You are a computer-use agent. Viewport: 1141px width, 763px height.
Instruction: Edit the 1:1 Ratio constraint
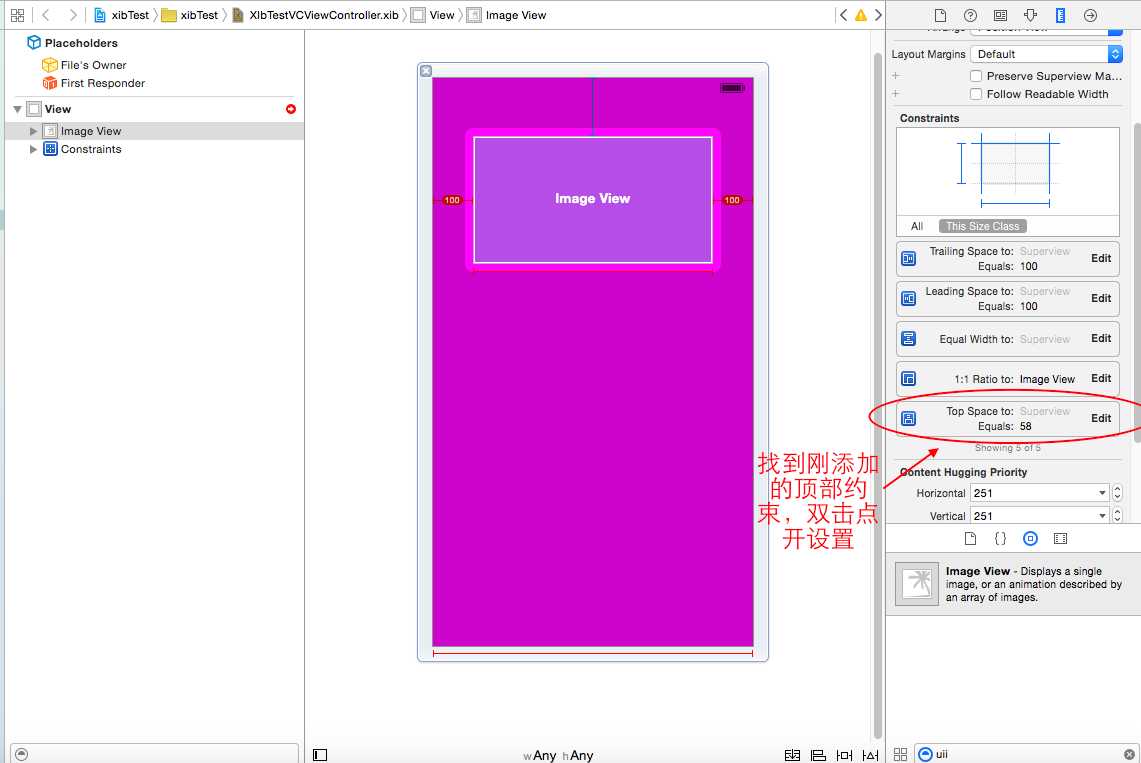coord(1100,378)
